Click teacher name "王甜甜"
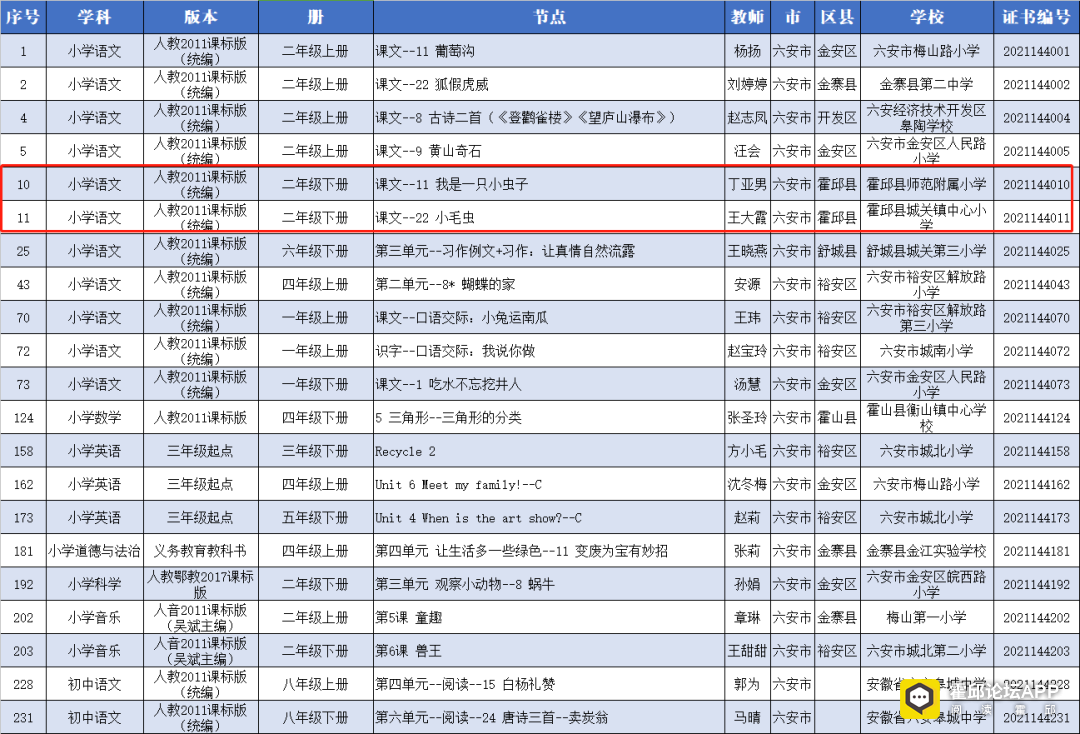 [x=747, y=651]
